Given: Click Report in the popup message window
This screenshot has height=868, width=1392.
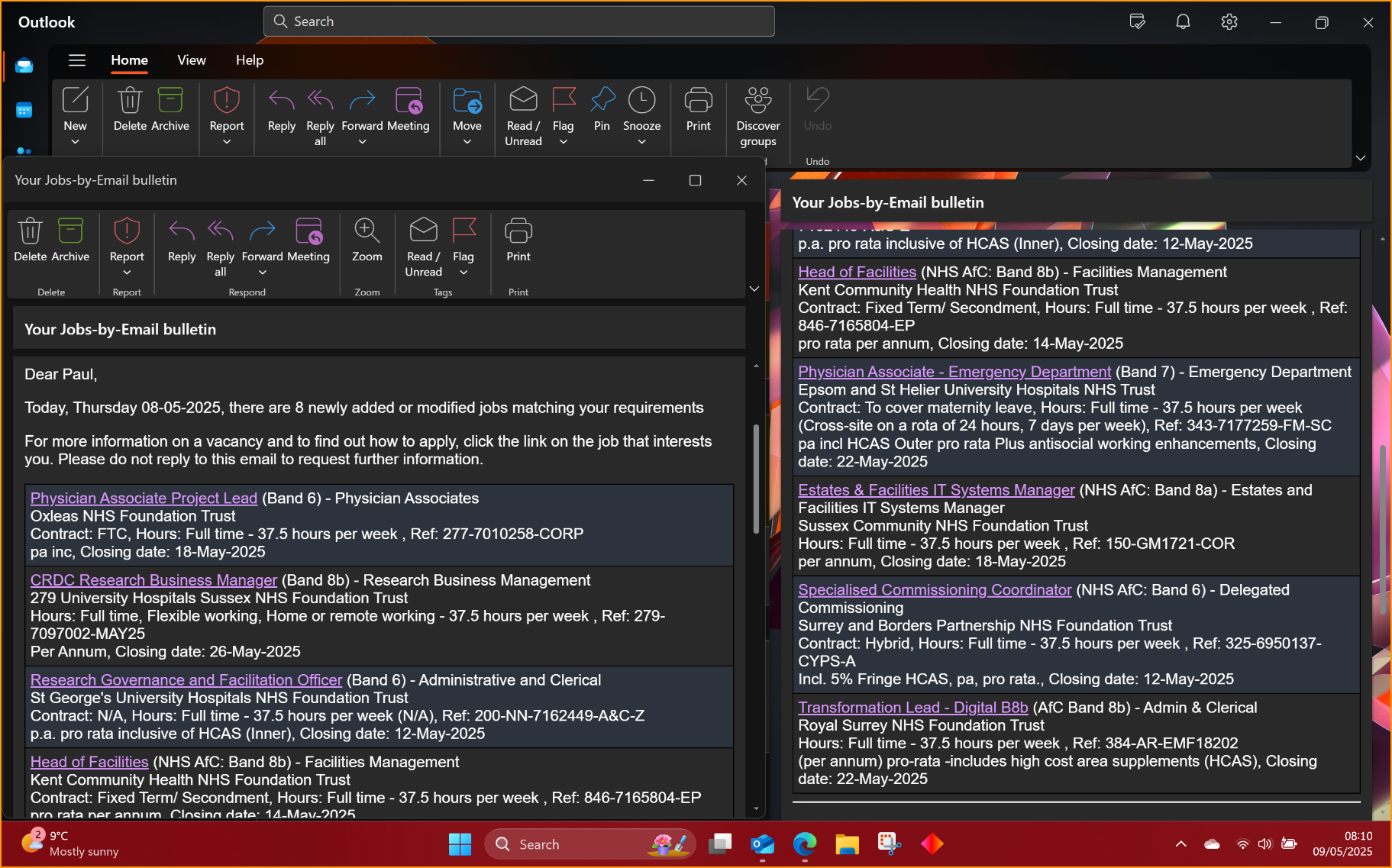Looking at the screenshot, I should pyautogui.click(x=127, y=240).
